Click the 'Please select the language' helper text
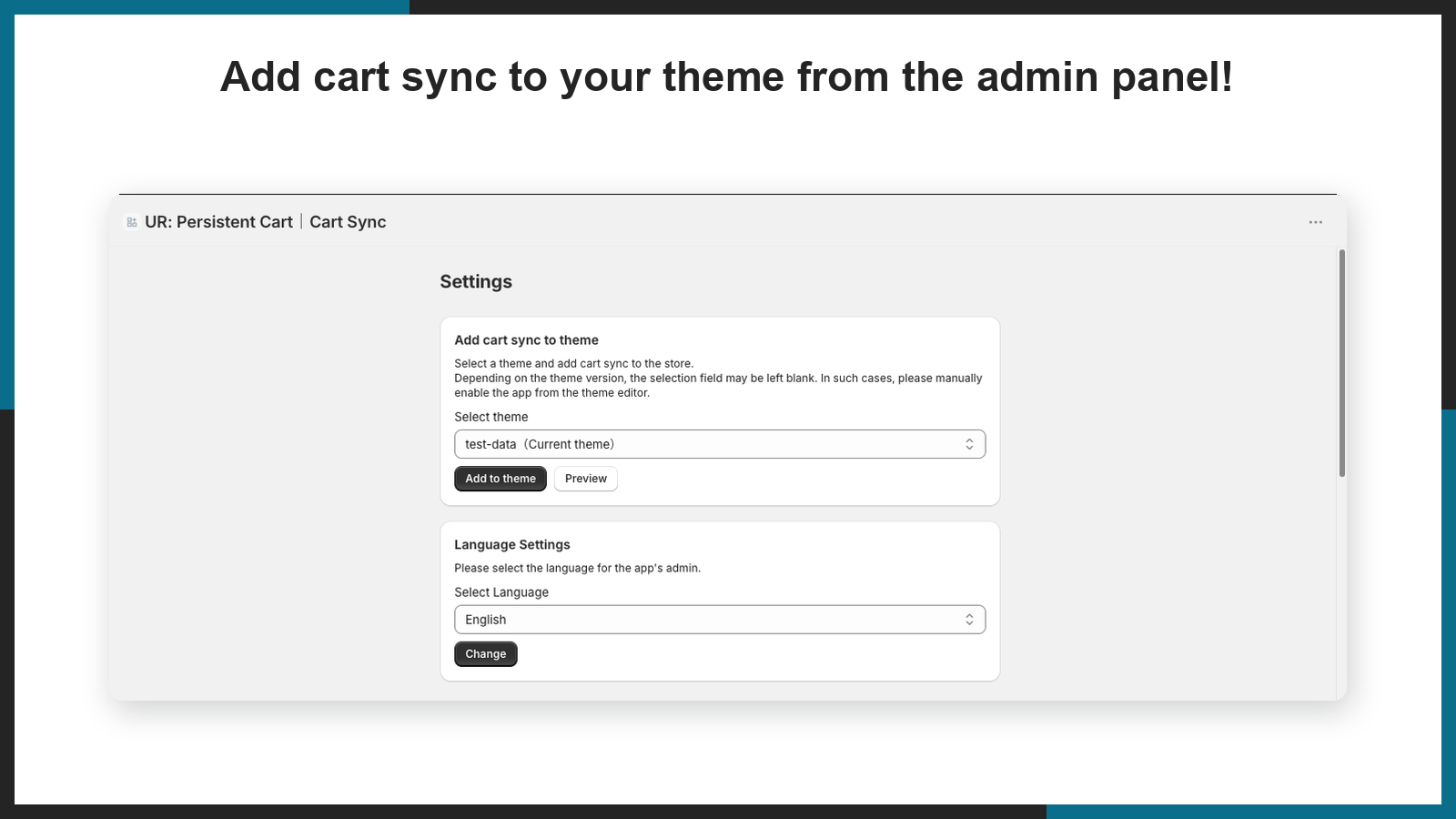This screenshot has height=819, width=1456. (x=577, y=568)
